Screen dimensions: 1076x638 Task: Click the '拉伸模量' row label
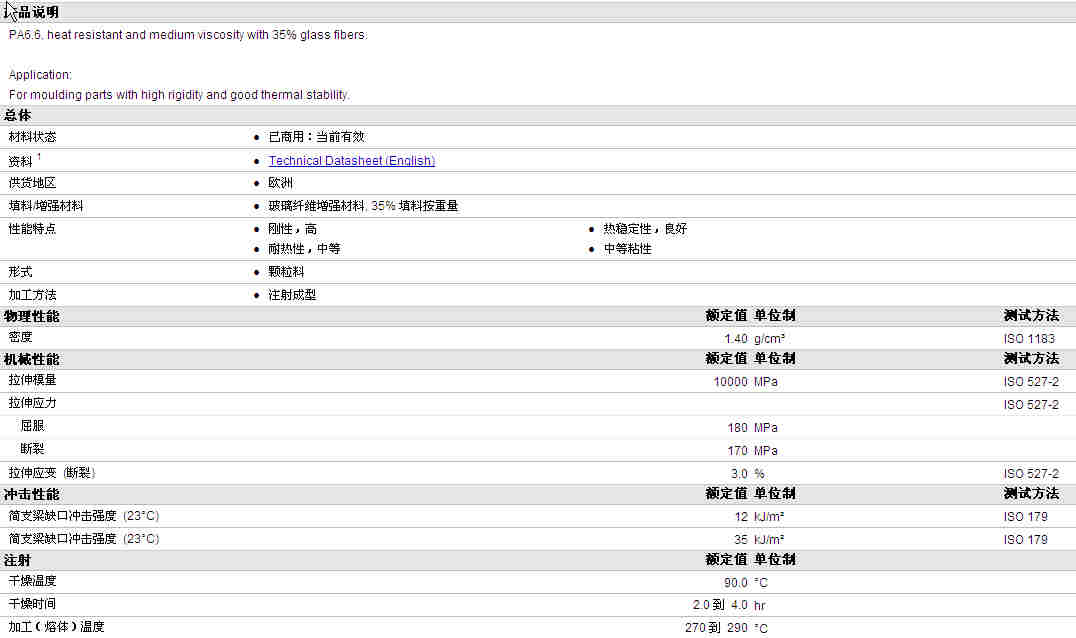[x=32, y=380]
